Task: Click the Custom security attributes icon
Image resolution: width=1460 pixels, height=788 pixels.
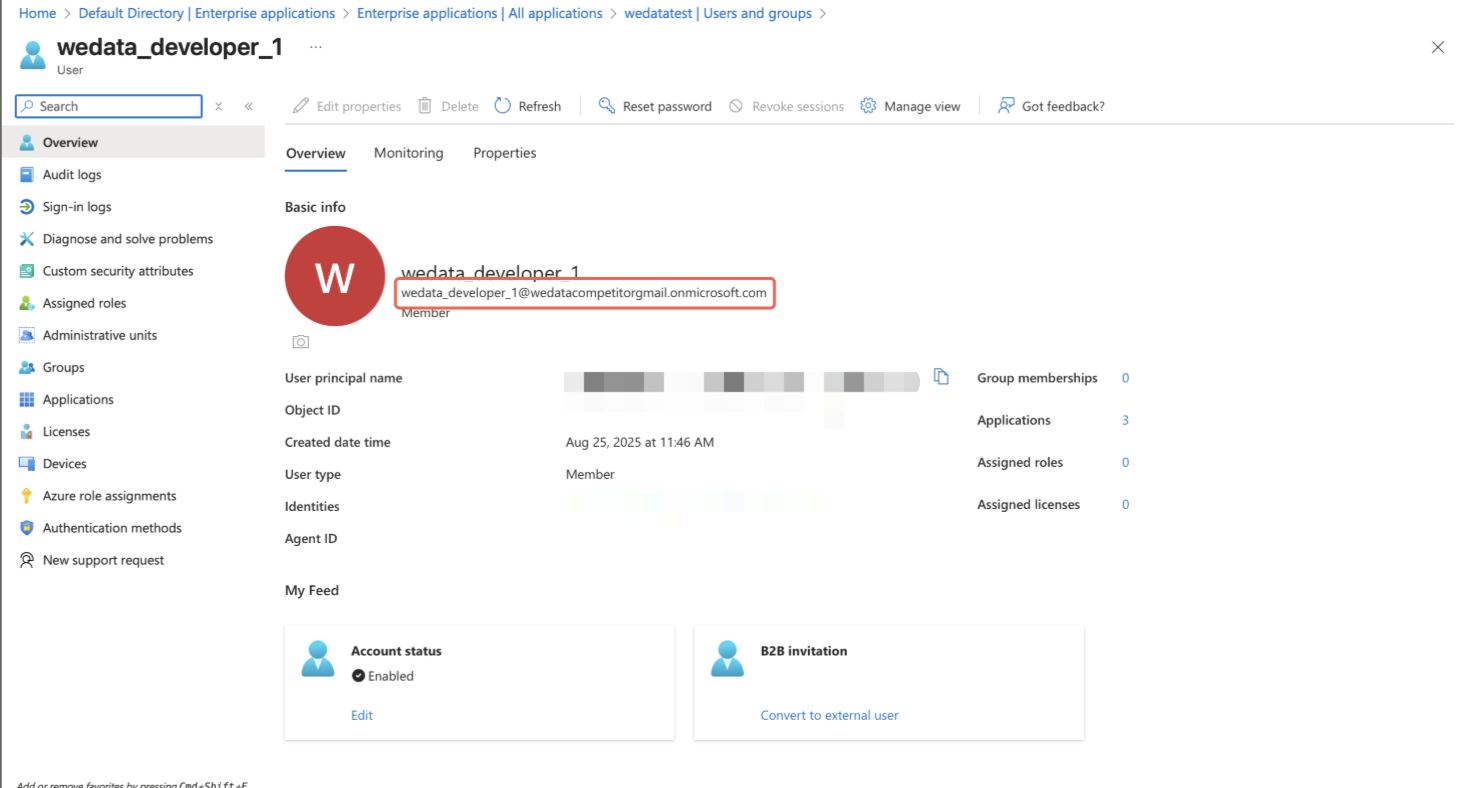Action: (x=27, y=271)
